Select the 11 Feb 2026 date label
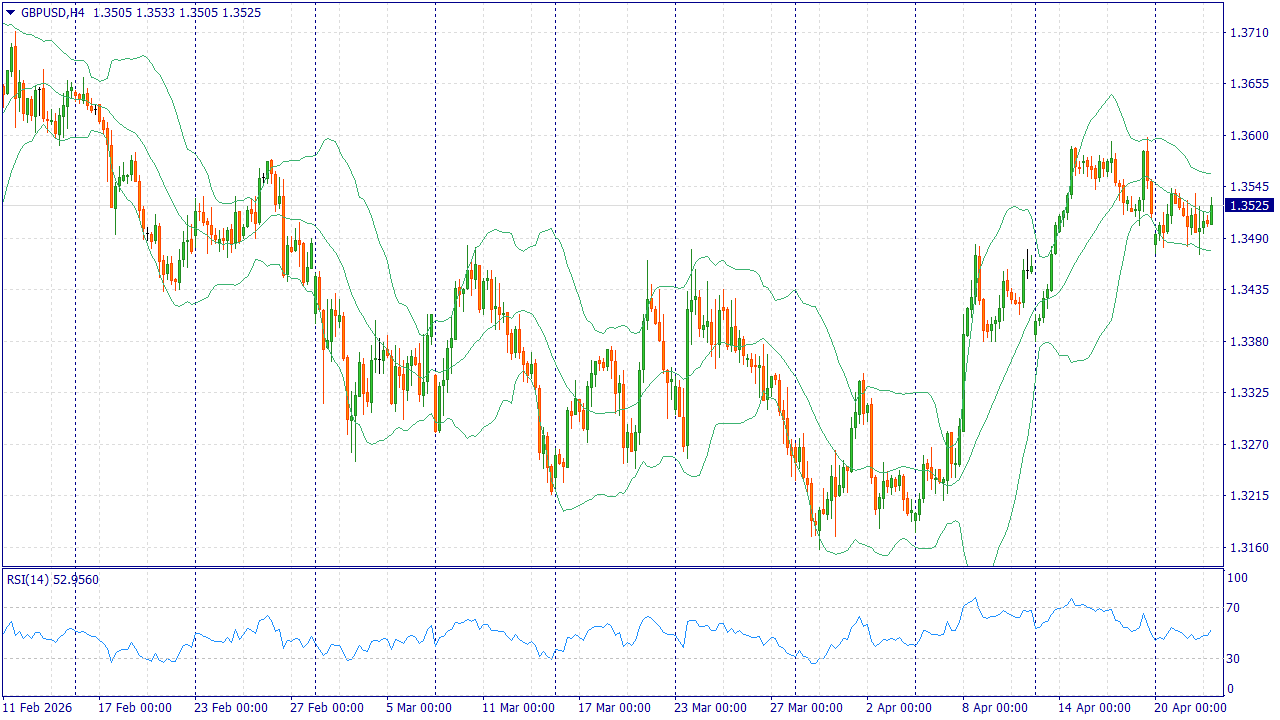Viewport: 1280px width, 720px height. [40, 708]
